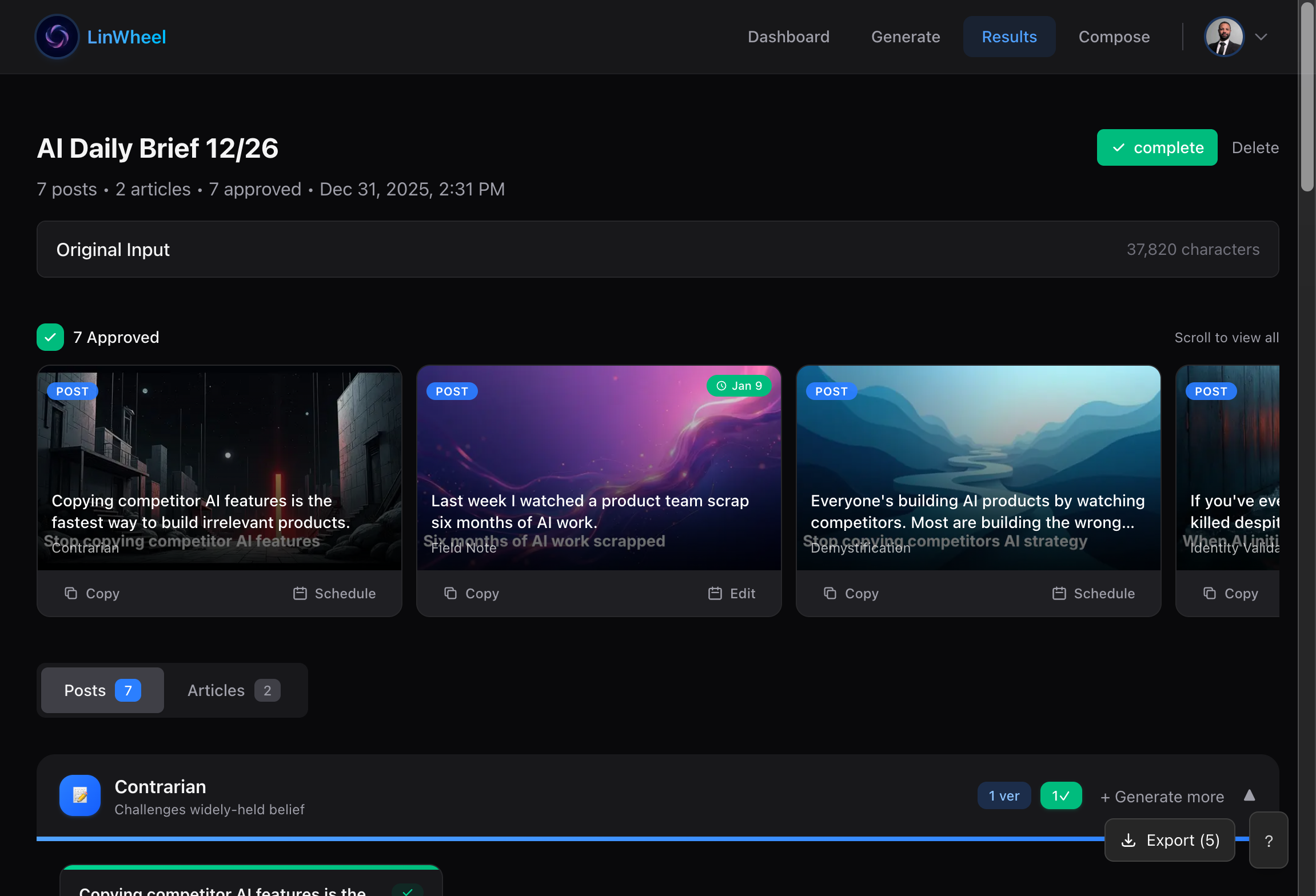
Task: Click the clock icon on Jan 9 badge
Action: [x=720, y=386]
